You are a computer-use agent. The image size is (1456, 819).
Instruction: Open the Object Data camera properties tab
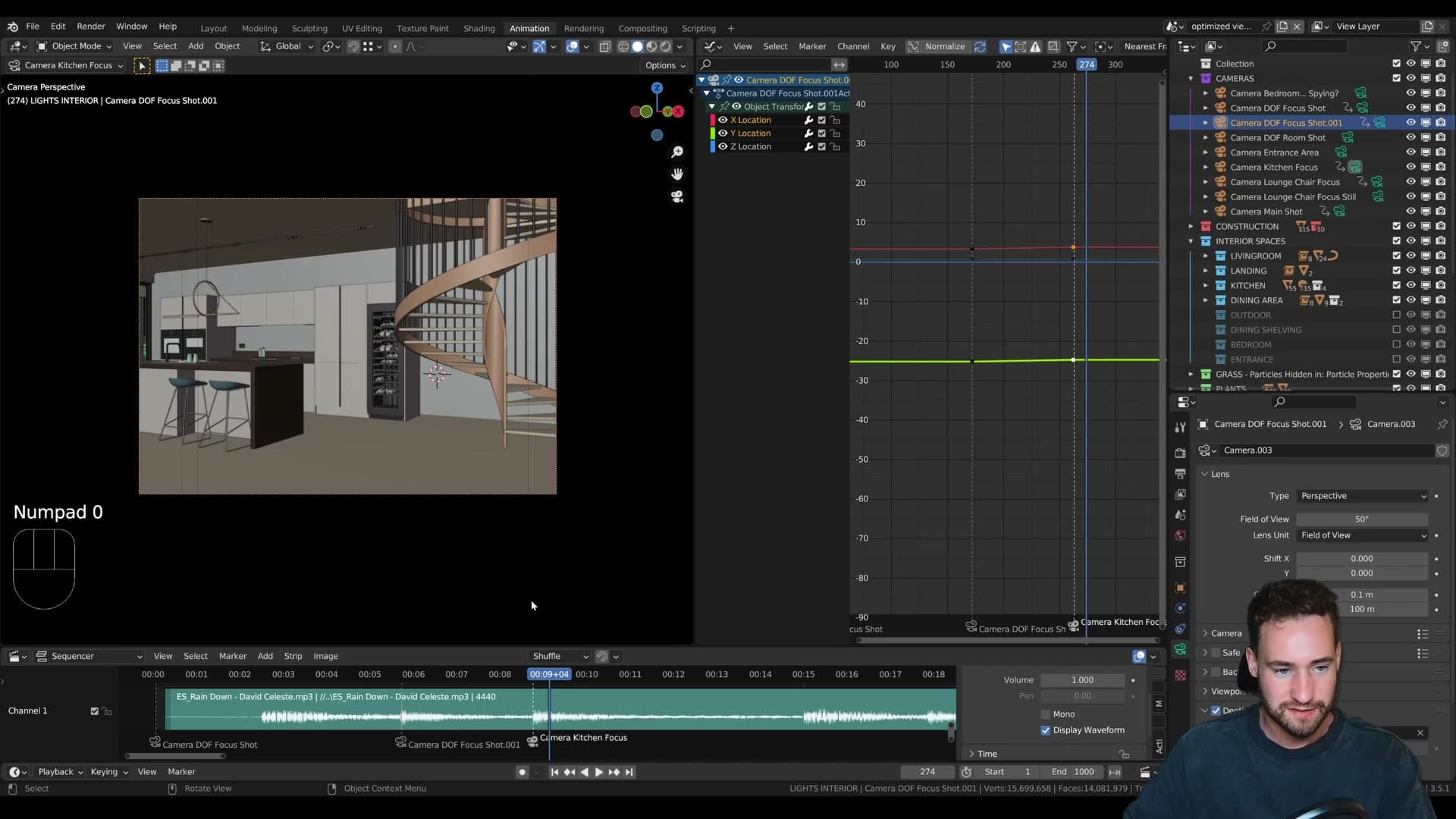coord(1180,649)
